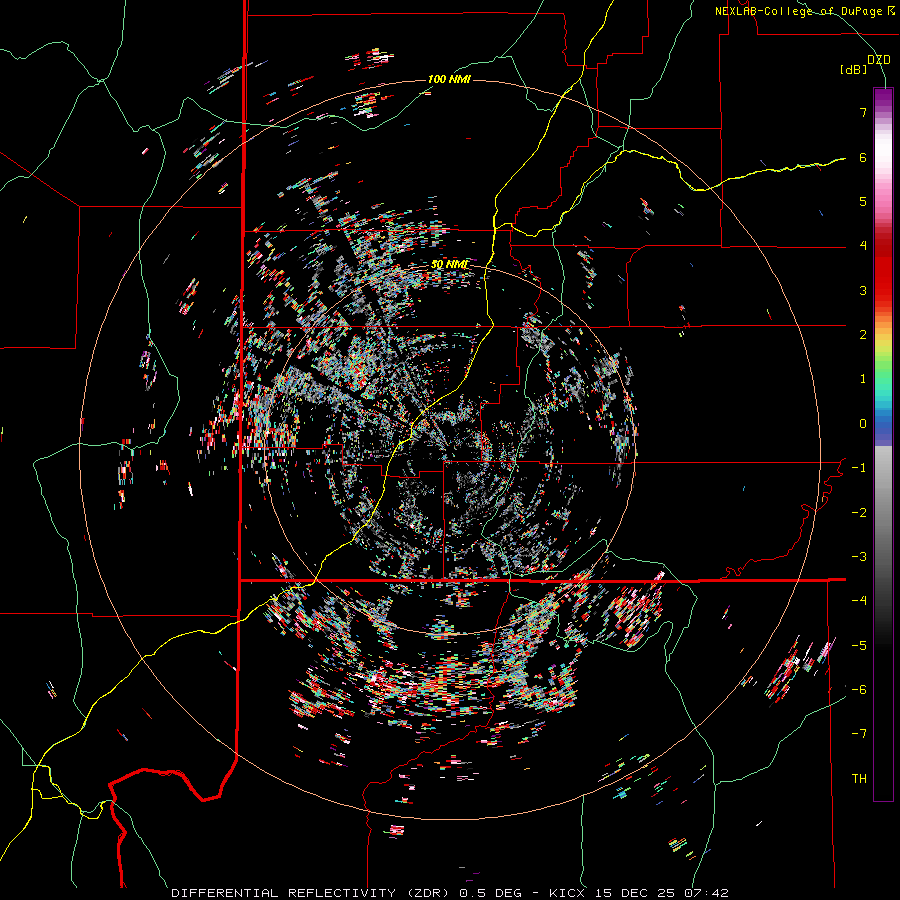Image resolution: width=900 pixels, height=900 pixels.
Task: Click the [dB] unit label
Action: [853, 70]
